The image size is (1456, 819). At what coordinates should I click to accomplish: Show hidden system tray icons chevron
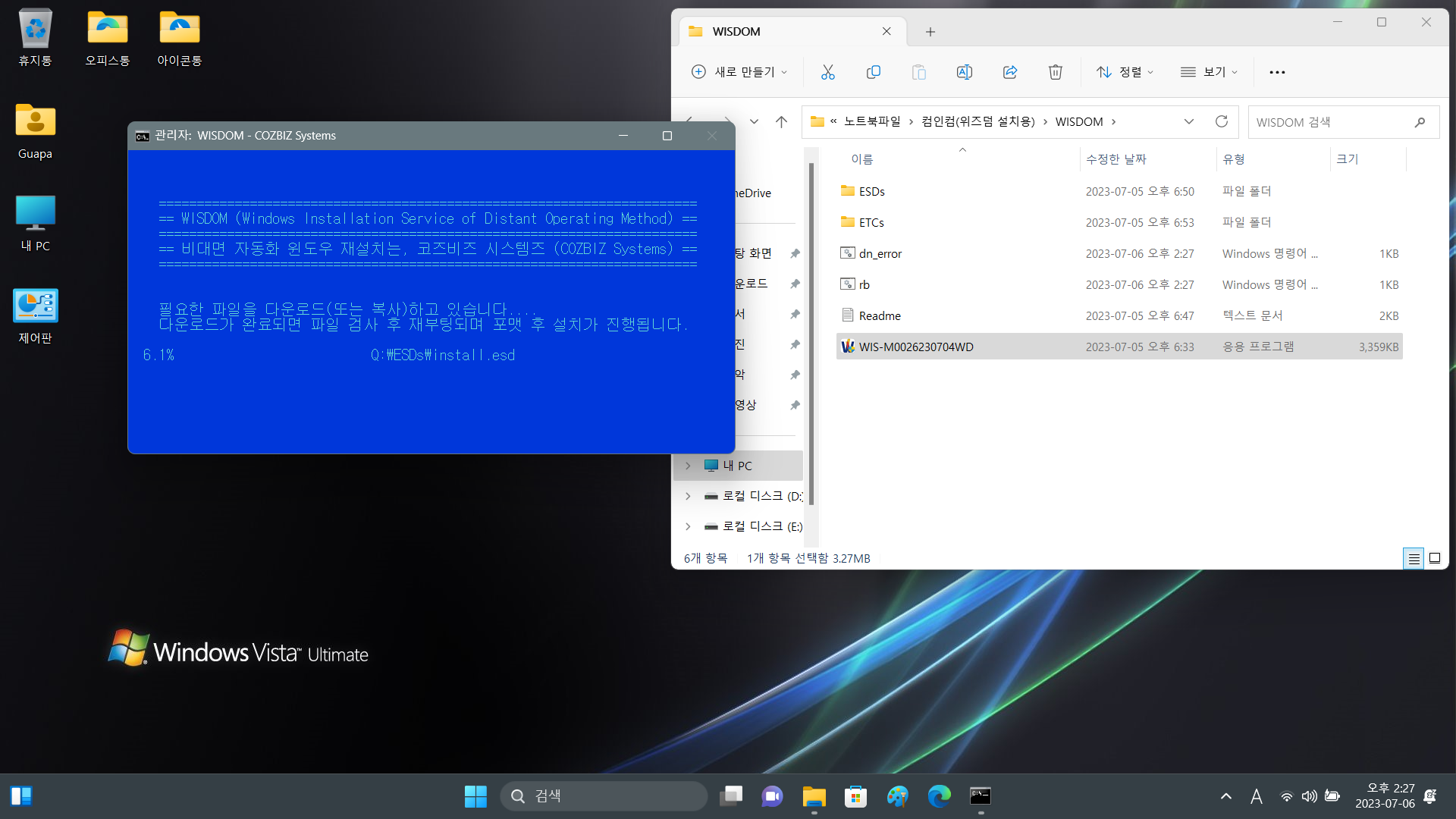pos(1225,795)
